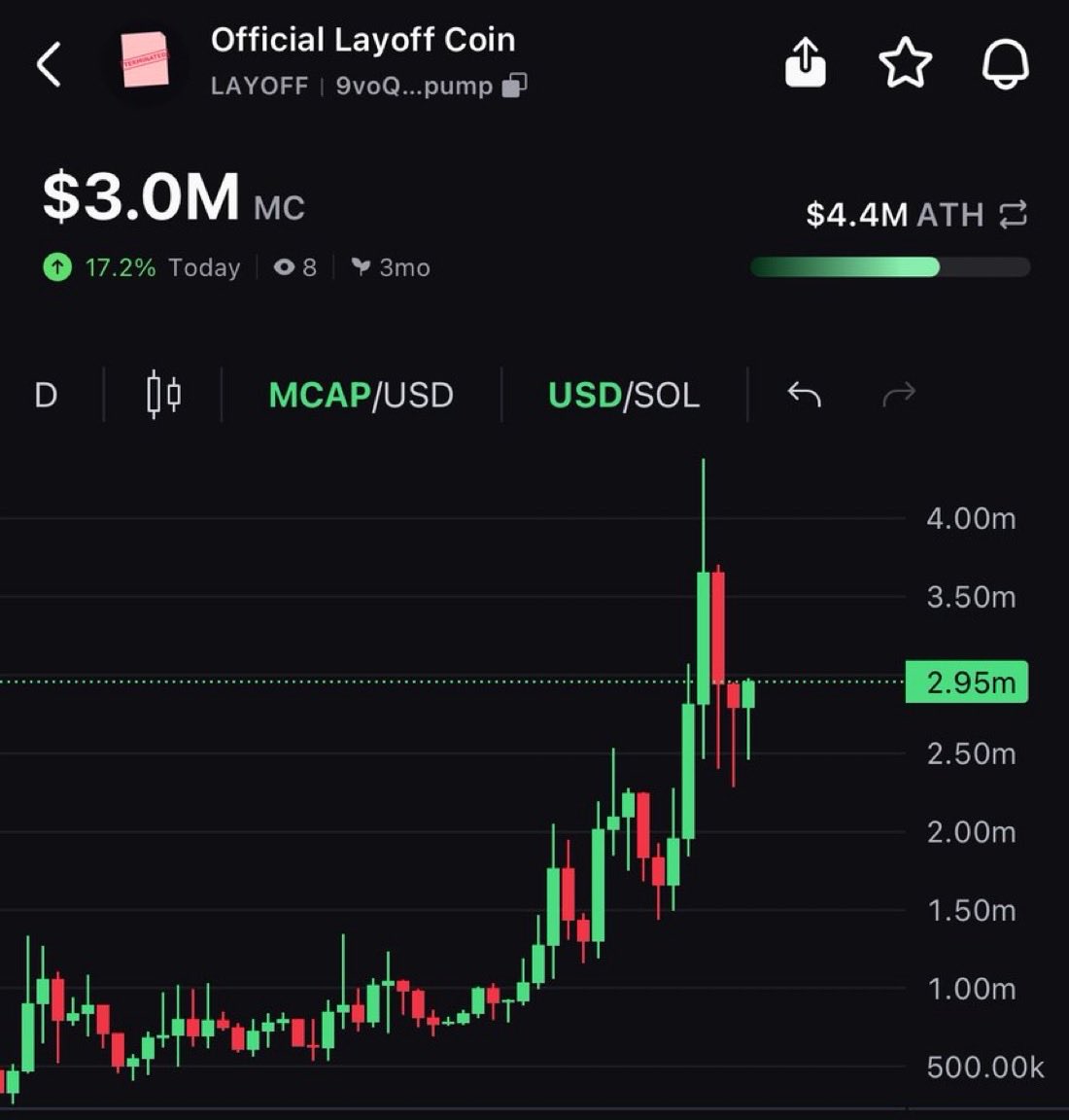1069x1120 pixels.
Task: Tap the 2.50m axis label
Action: coord(971,753)
